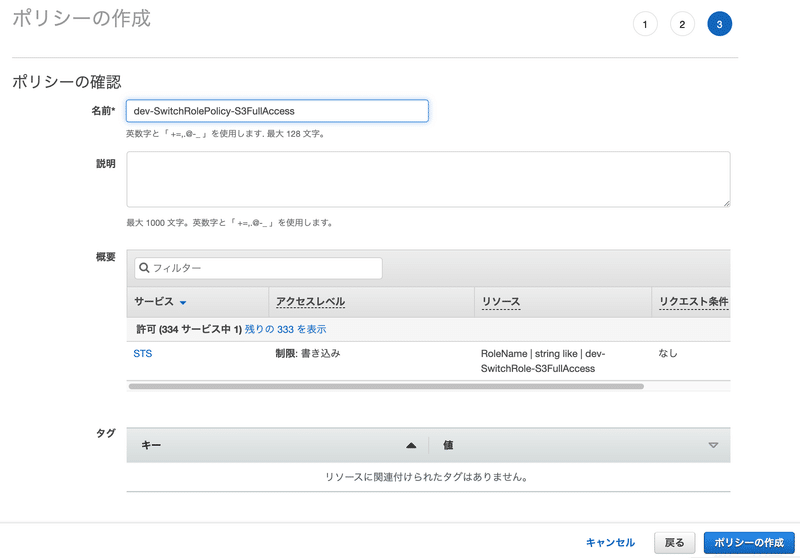Viewport: 800px width, 558px height.
Task: Click the no tags associated message
Action: click(428, 477)
